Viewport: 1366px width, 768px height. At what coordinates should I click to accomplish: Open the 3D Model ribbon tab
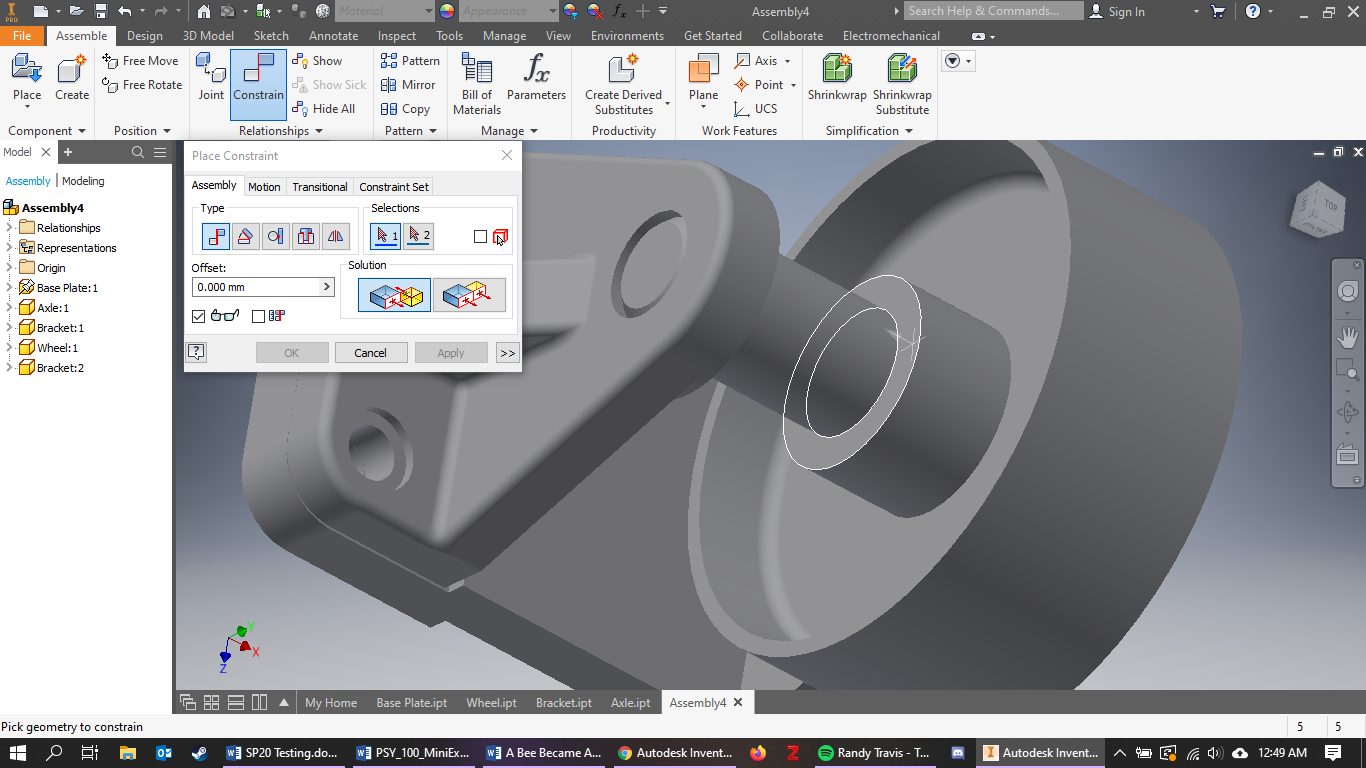[x=208, y=36]
